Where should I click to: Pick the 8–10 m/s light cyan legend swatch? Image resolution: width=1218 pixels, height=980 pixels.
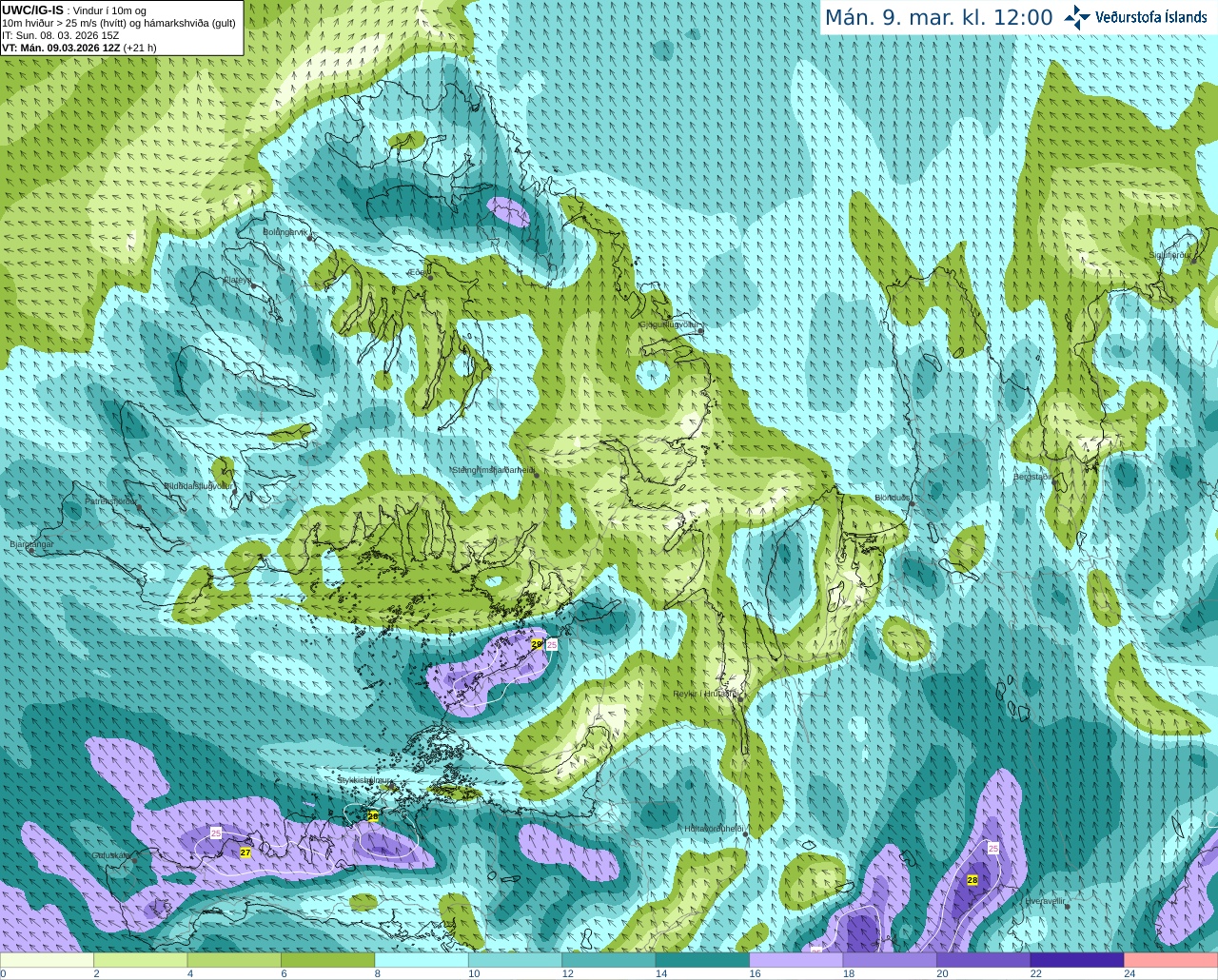click(422, 960)
